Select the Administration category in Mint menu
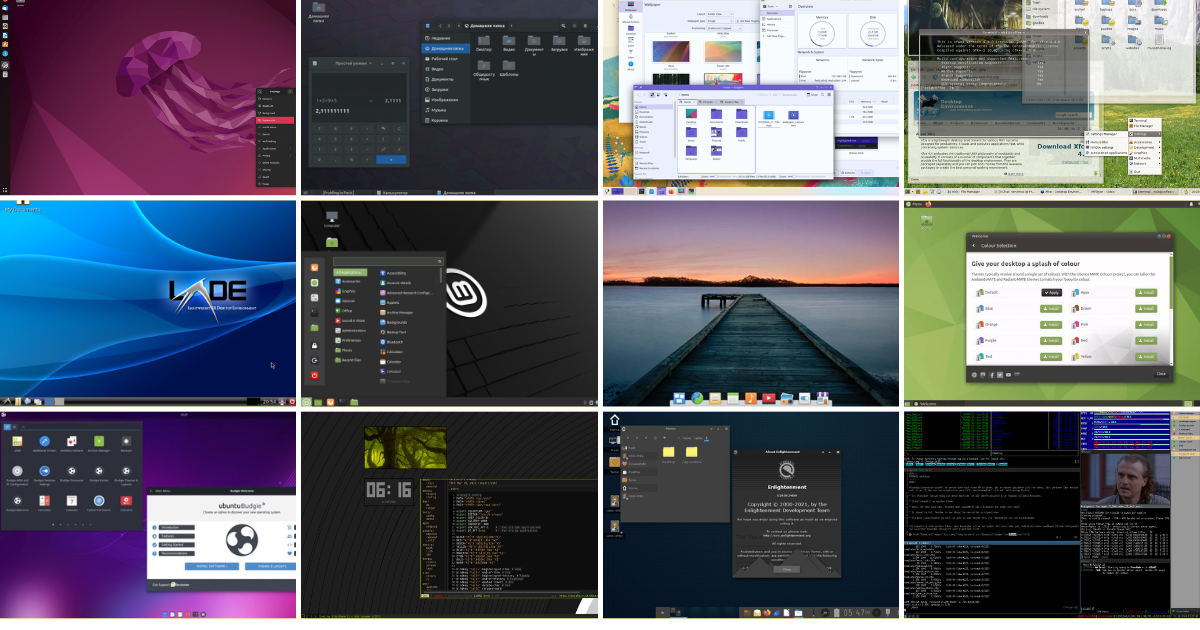The width and height of the screenshot is (1200, 630). 351,331
